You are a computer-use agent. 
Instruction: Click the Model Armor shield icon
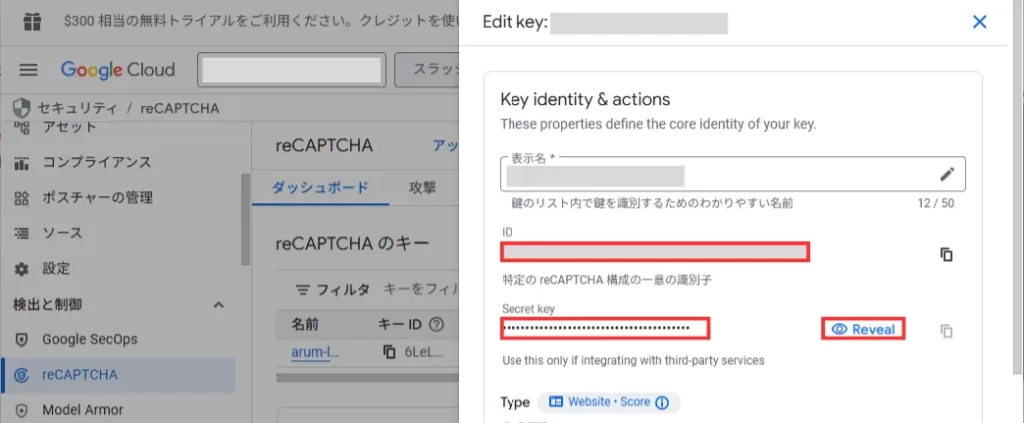pyautogui.click(x=22, y=411)
